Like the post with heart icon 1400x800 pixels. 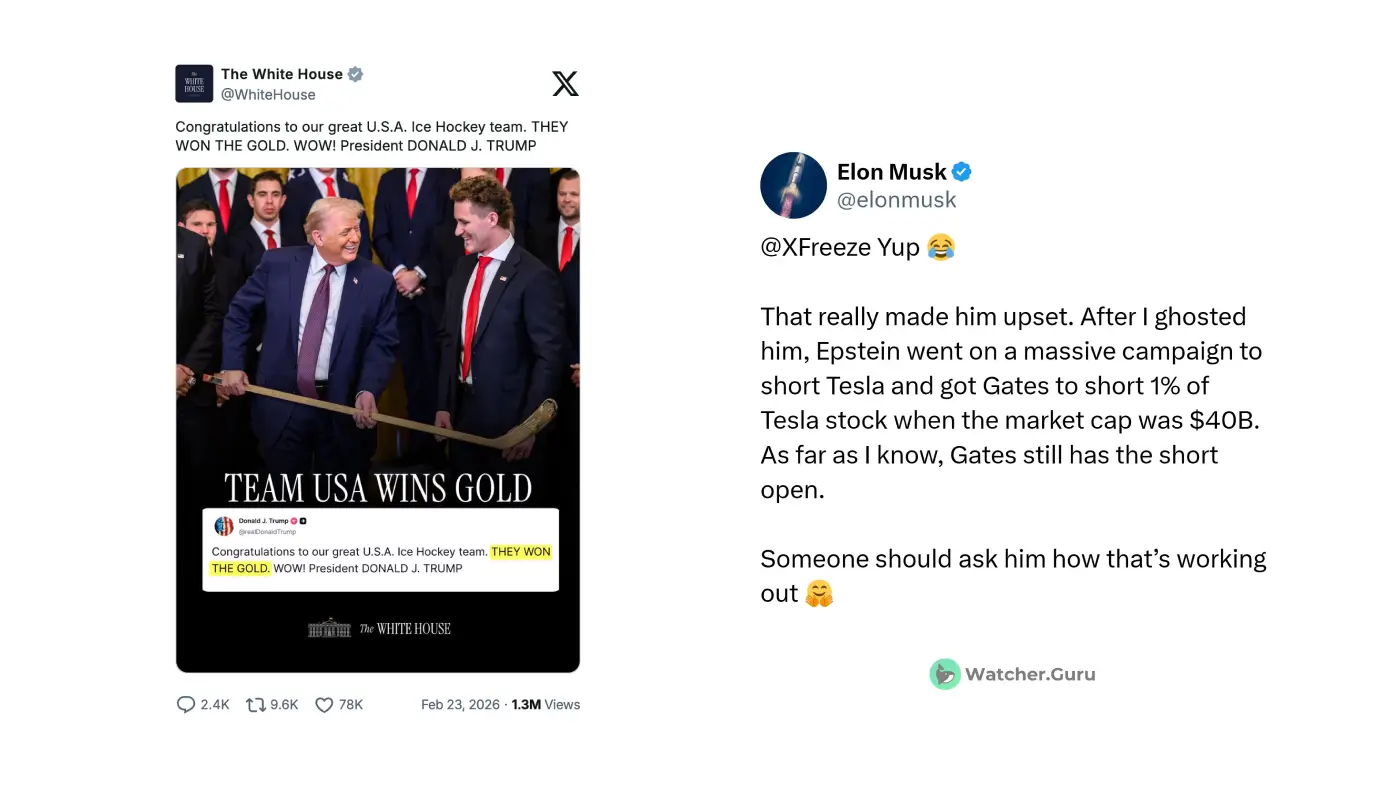click(324, 705)
